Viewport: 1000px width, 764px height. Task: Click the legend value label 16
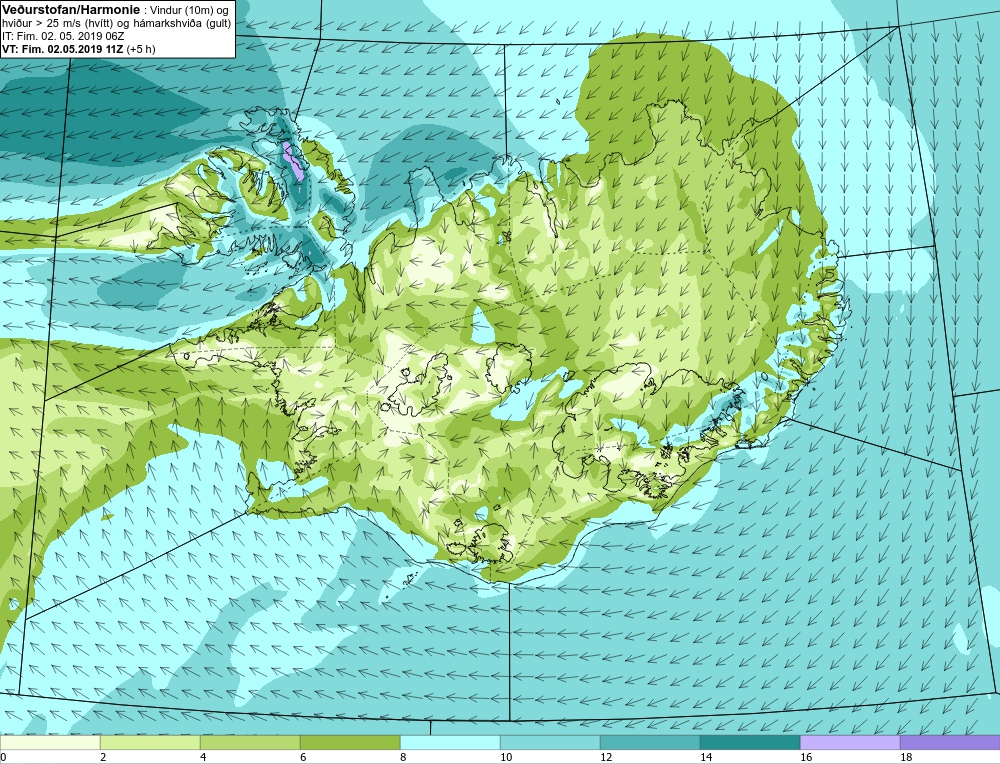tap(807, 757)
